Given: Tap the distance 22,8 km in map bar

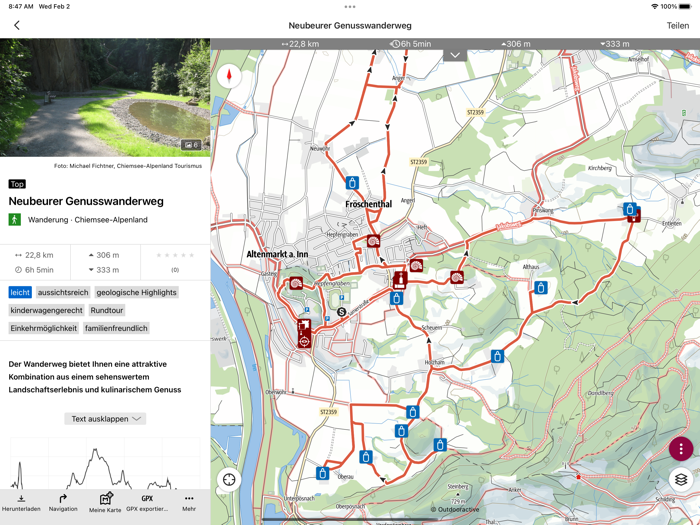Looking at the screenshot, I should 300,44.
